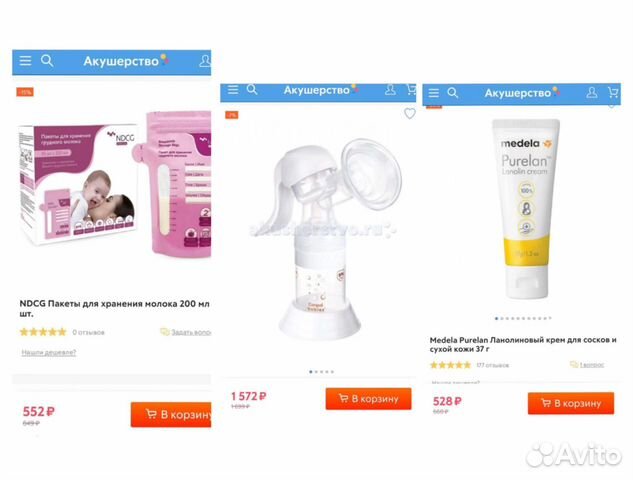Open hamburger menu above Medela cream
Screen dimensions: 633x480
coord(434,93)
